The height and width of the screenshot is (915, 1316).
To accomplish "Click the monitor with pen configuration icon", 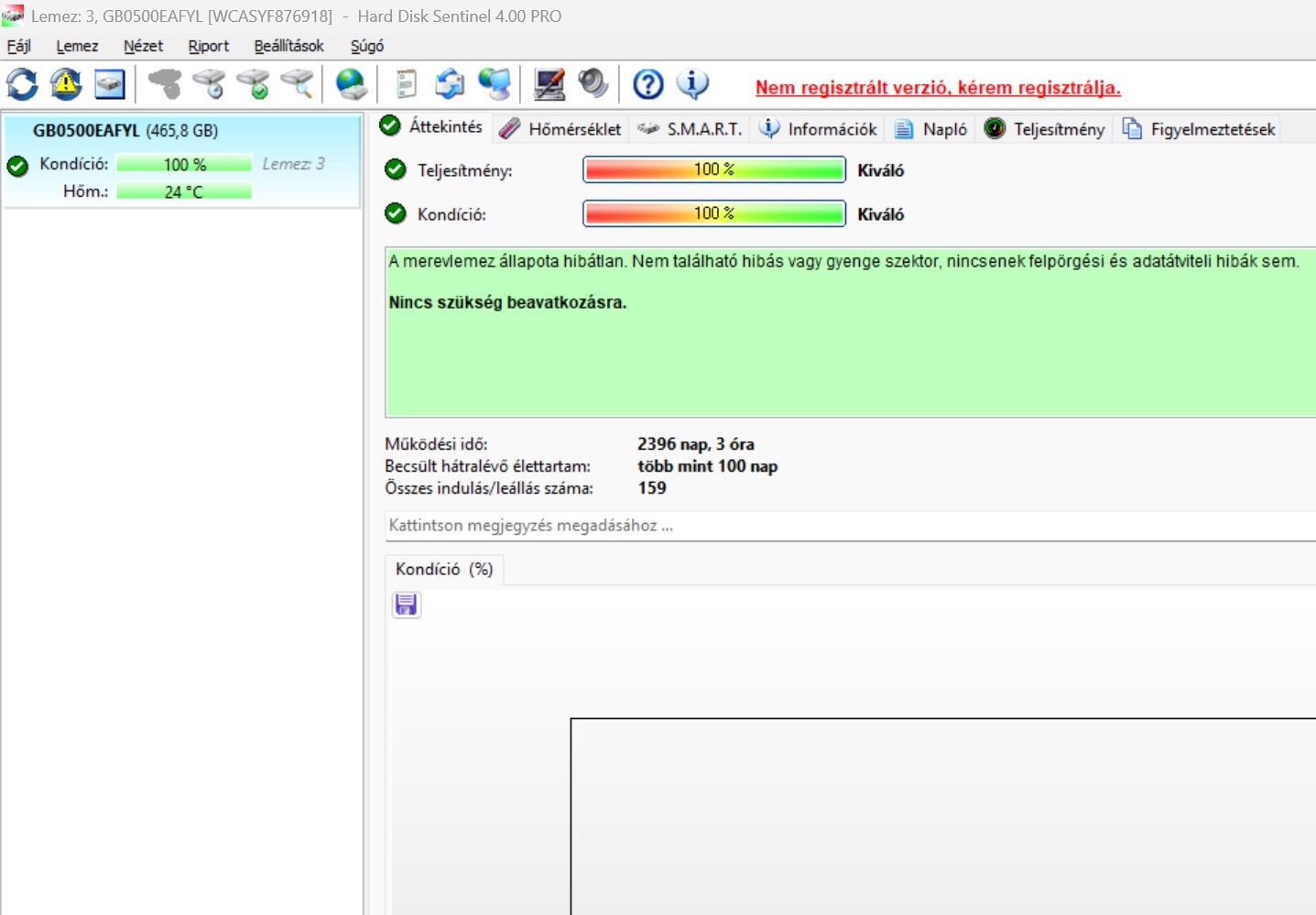I will point(549,84).
